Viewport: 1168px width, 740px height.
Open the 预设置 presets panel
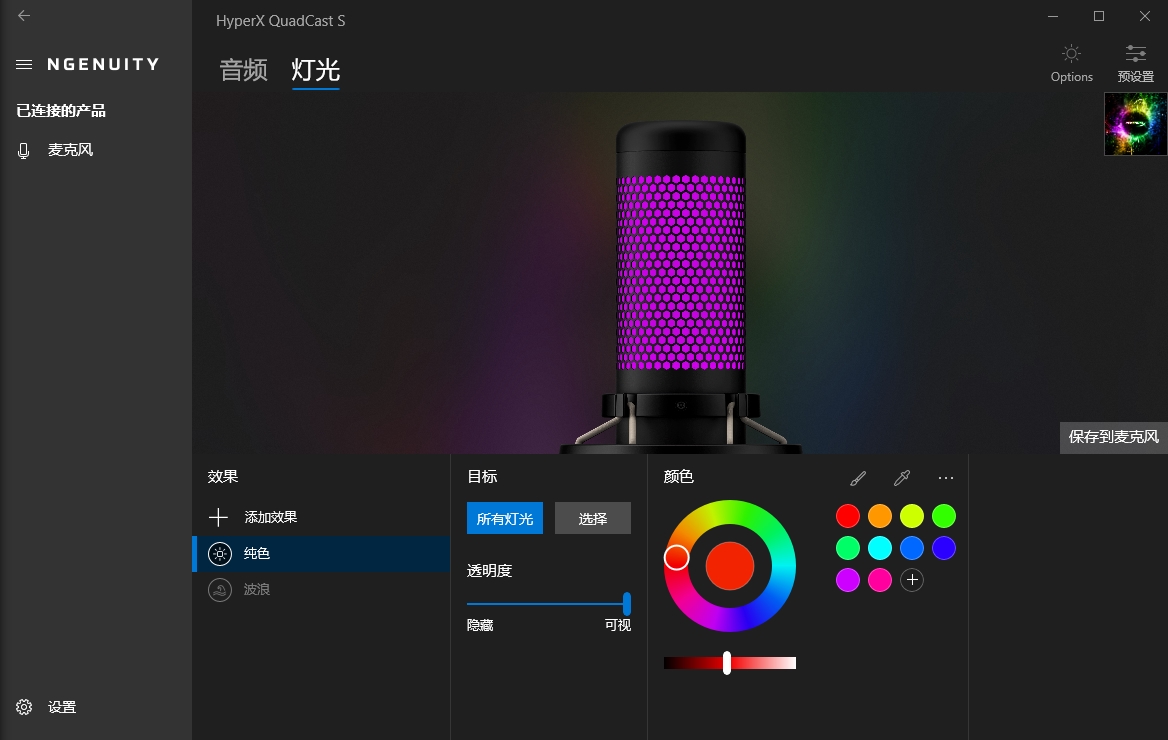1135,63
